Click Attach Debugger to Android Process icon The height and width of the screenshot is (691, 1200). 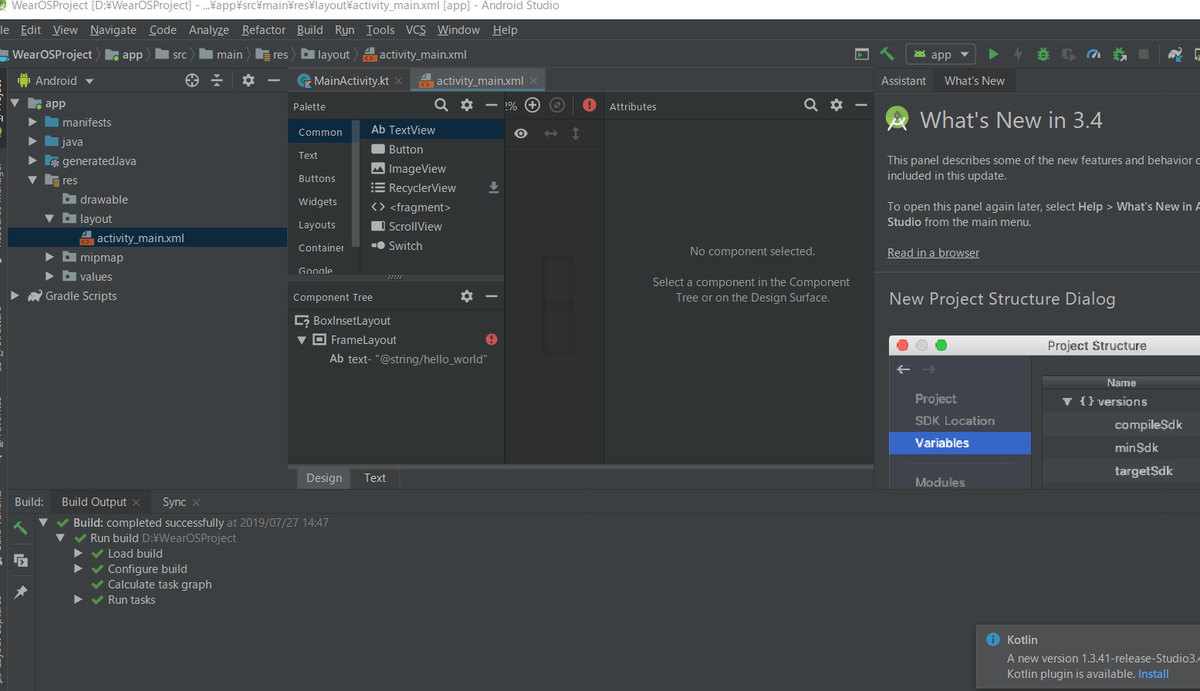1120,54
